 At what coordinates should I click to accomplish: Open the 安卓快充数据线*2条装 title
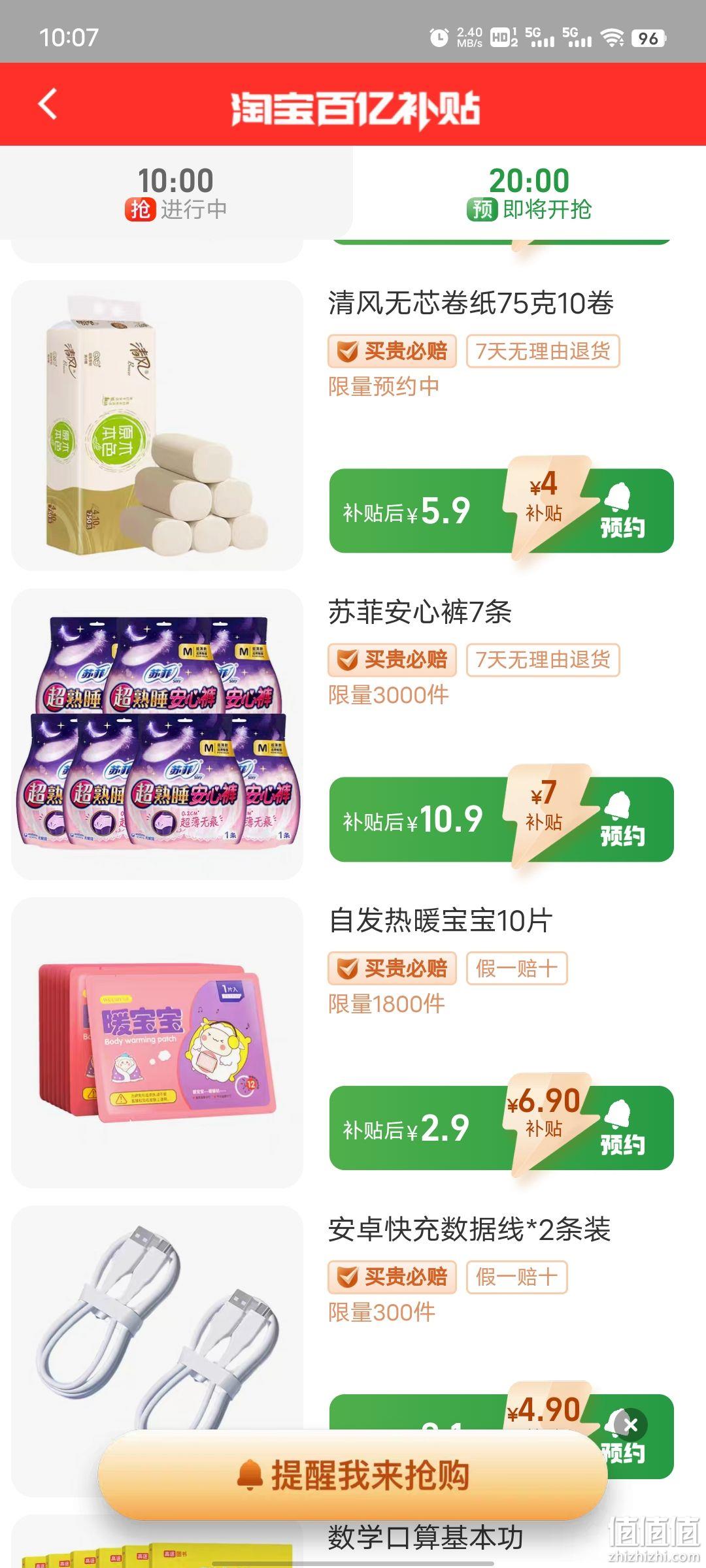pyautogui.click(x=469, y=1229)
